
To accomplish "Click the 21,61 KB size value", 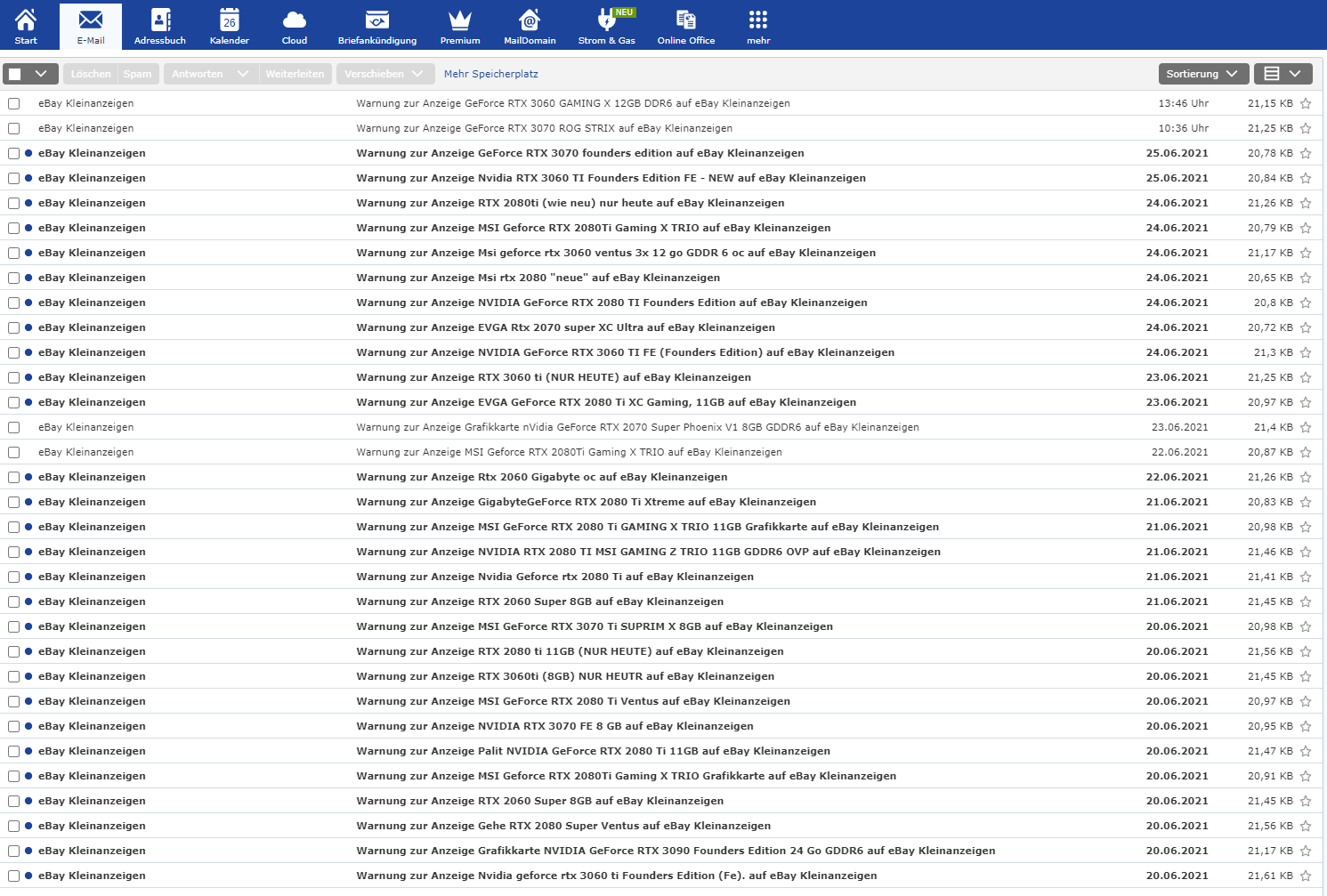I will [1270, 876].
